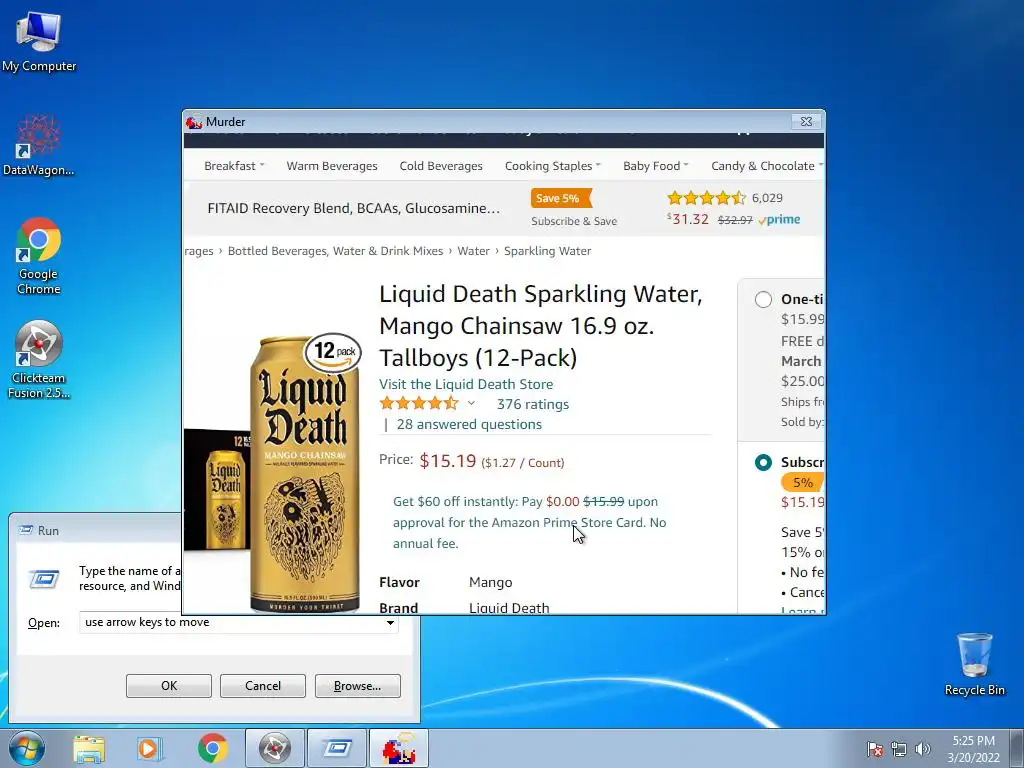Select the Recycle Bin desktop icon
Viewport: 1024px width, 768px height.
(974, 664)
